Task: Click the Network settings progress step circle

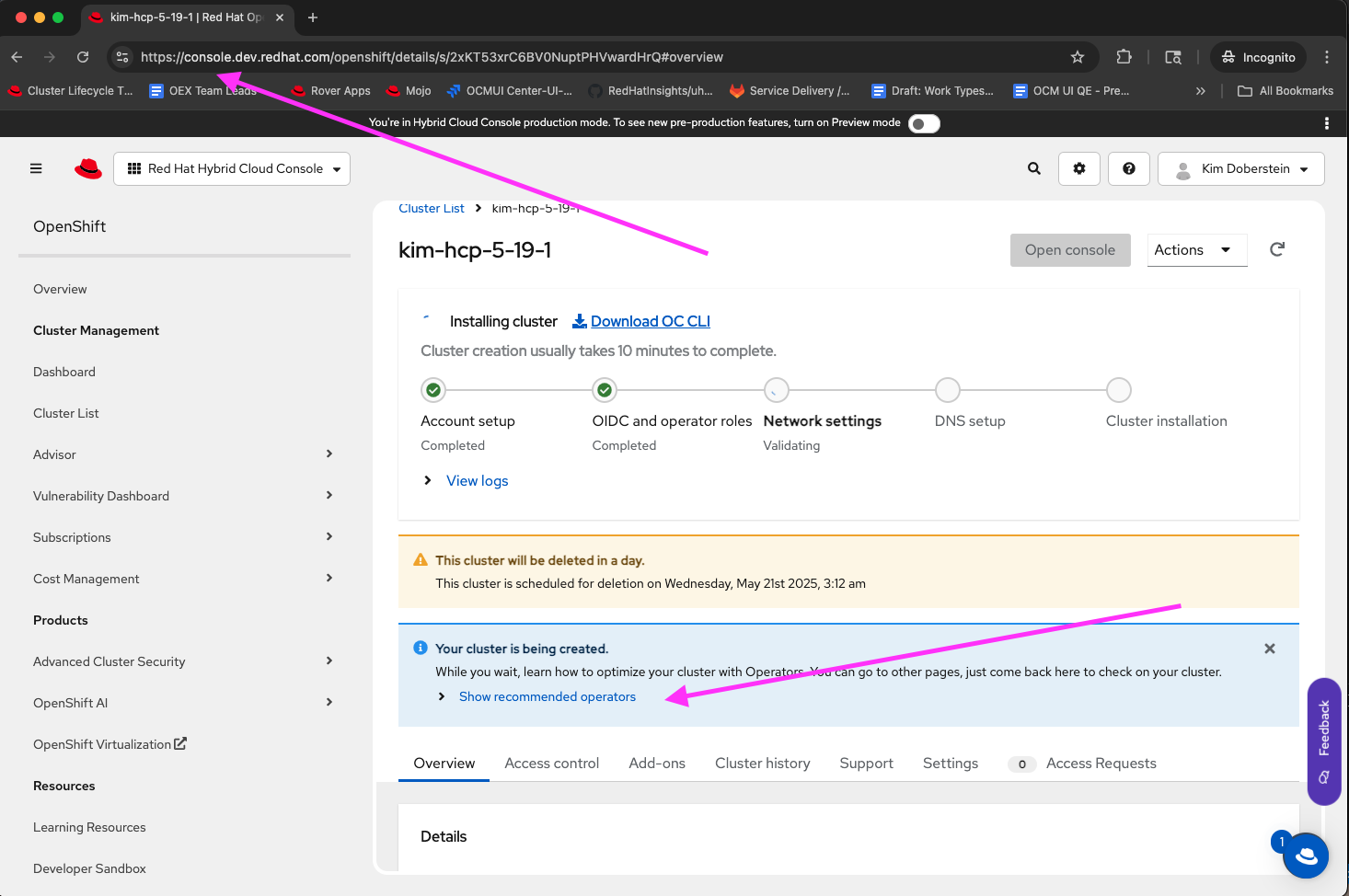Action: [x=777, y=390]
